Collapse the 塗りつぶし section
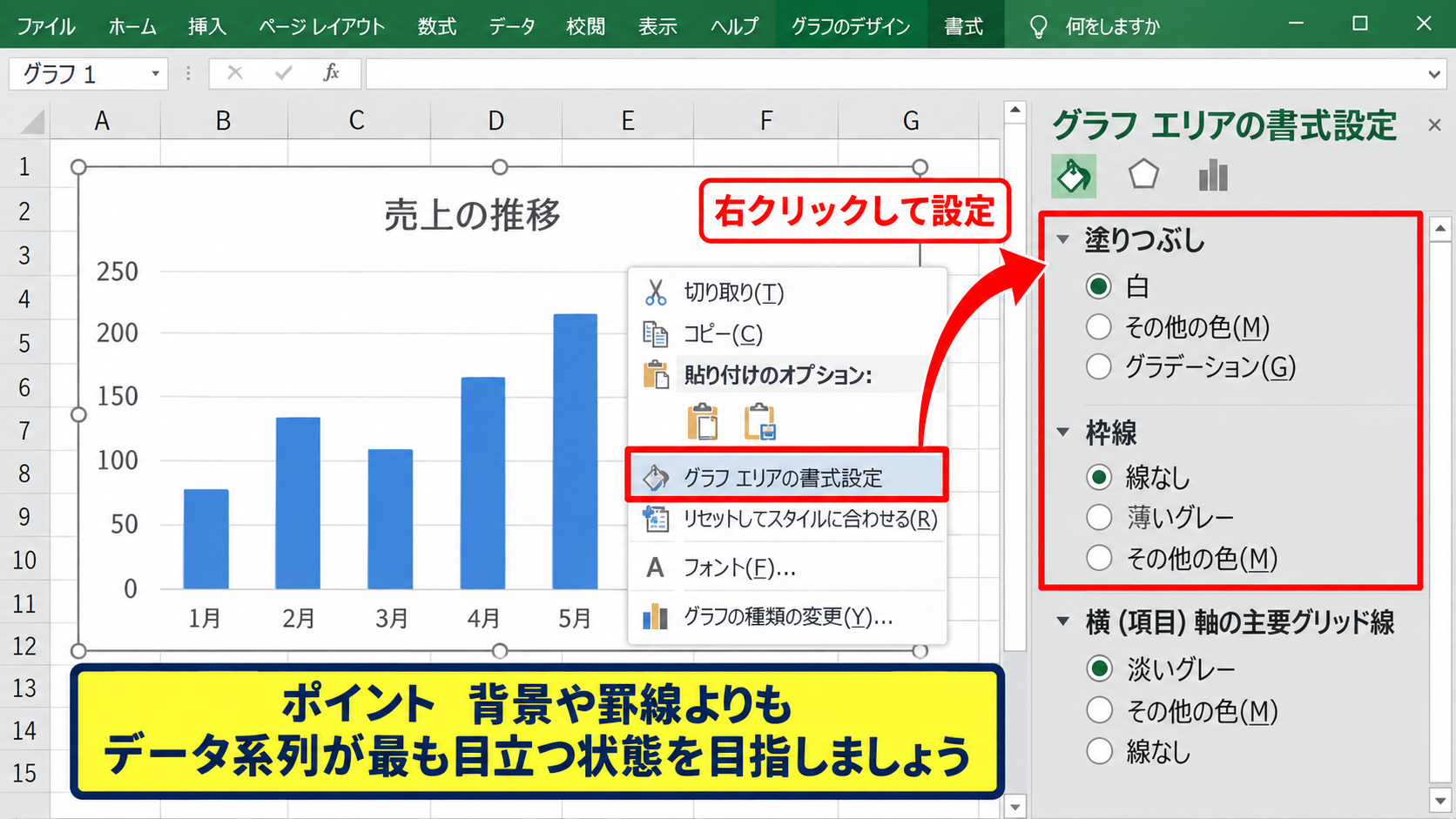 click(x=1062, y=239)
